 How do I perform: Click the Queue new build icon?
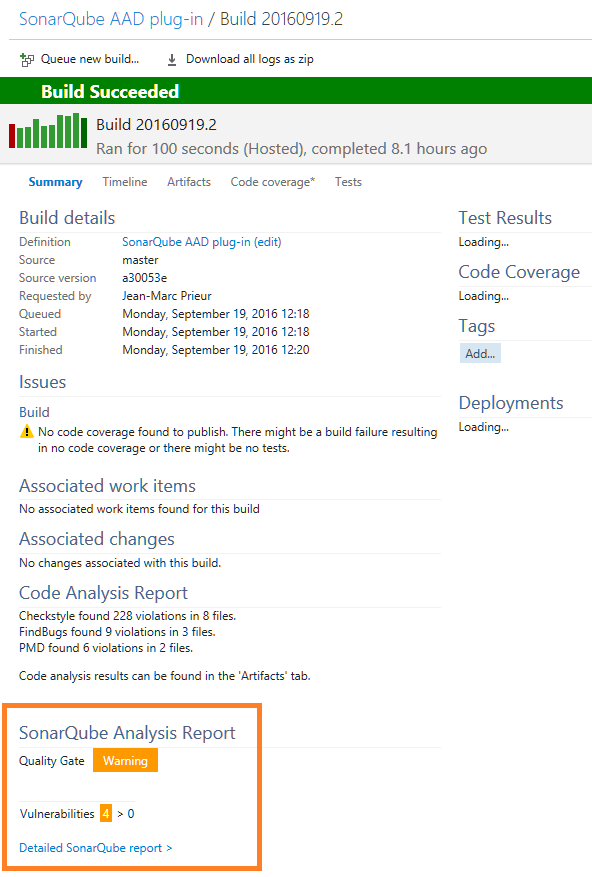click(26, 59)
